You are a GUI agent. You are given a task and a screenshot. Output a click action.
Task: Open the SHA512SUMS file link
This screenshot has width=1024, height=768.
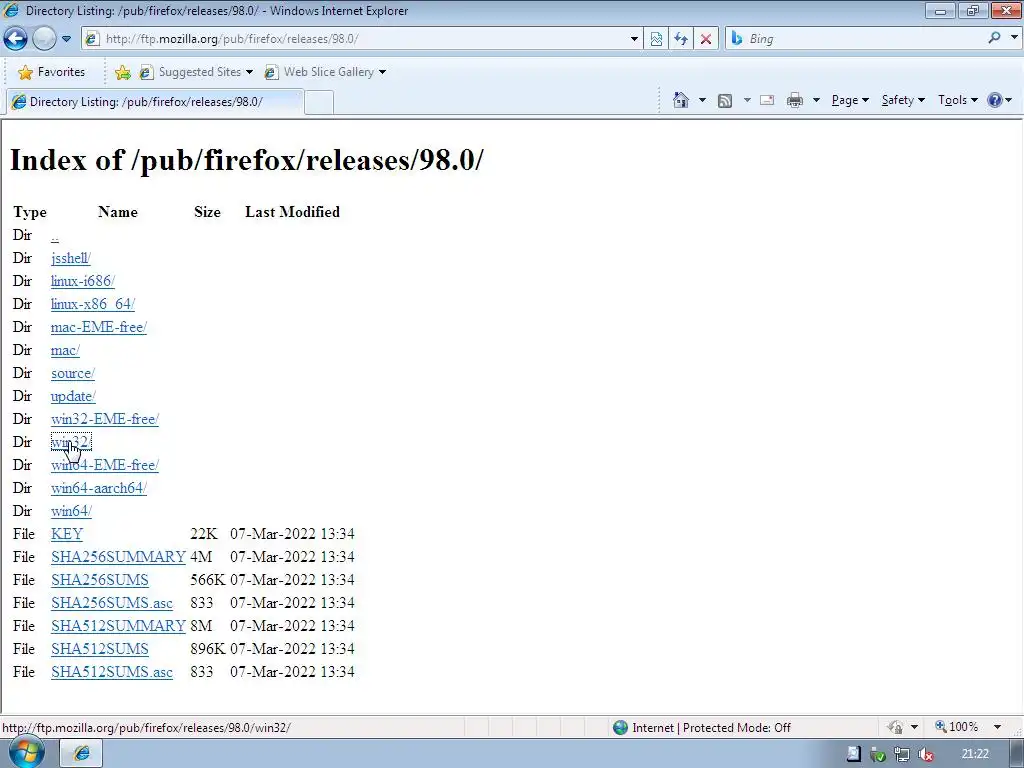pos(100,649)
